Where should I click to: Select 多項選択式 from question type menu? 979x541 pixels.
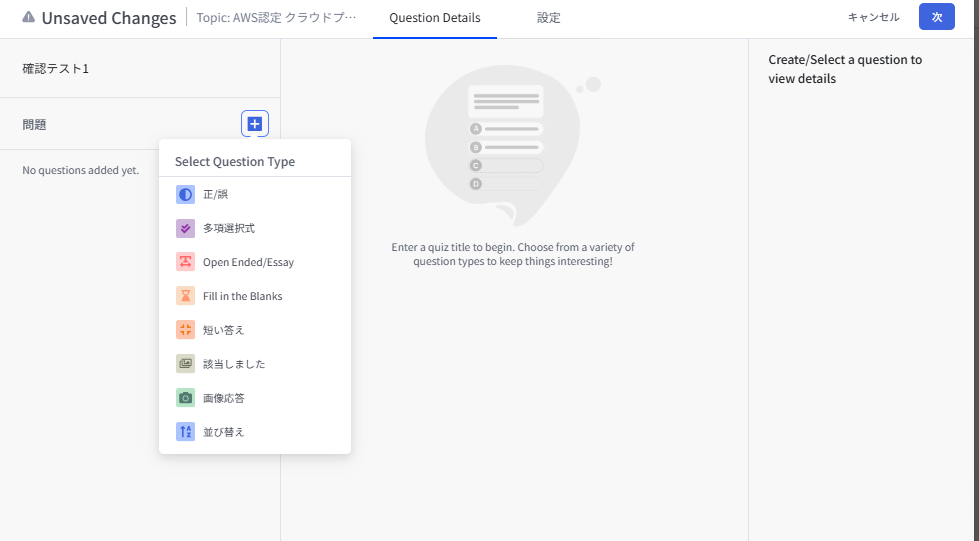click(x=229, y=228)
